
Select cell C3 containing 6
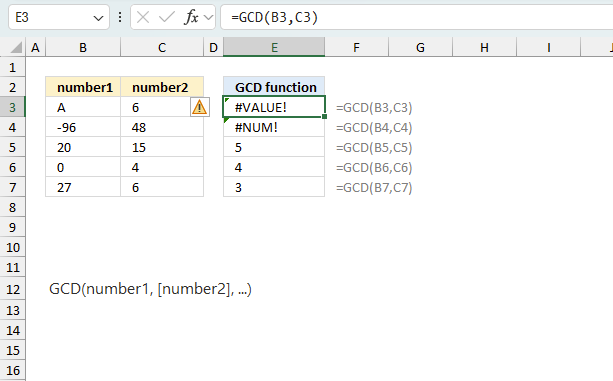click(x=162, y=107)
